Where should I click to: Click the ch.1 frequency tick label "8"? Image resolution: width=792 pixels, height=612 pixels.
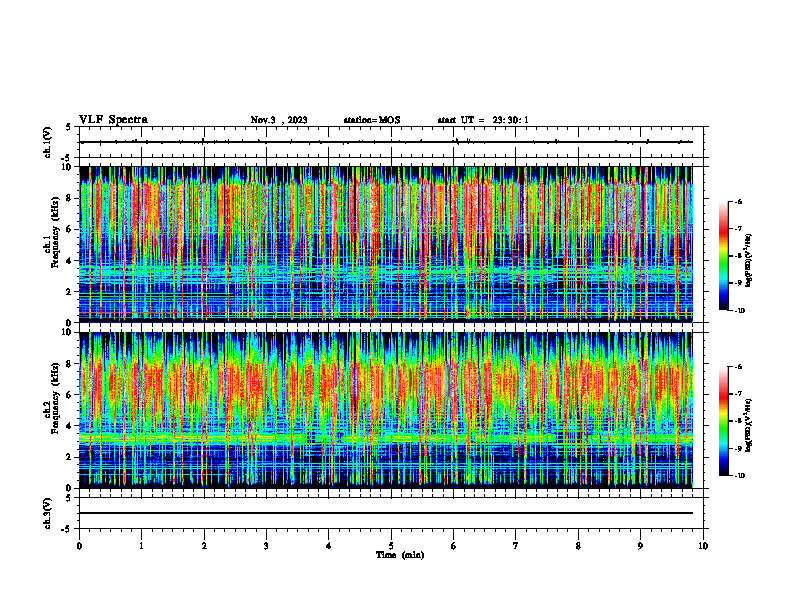pyautogui.click(x=70, y=198)
